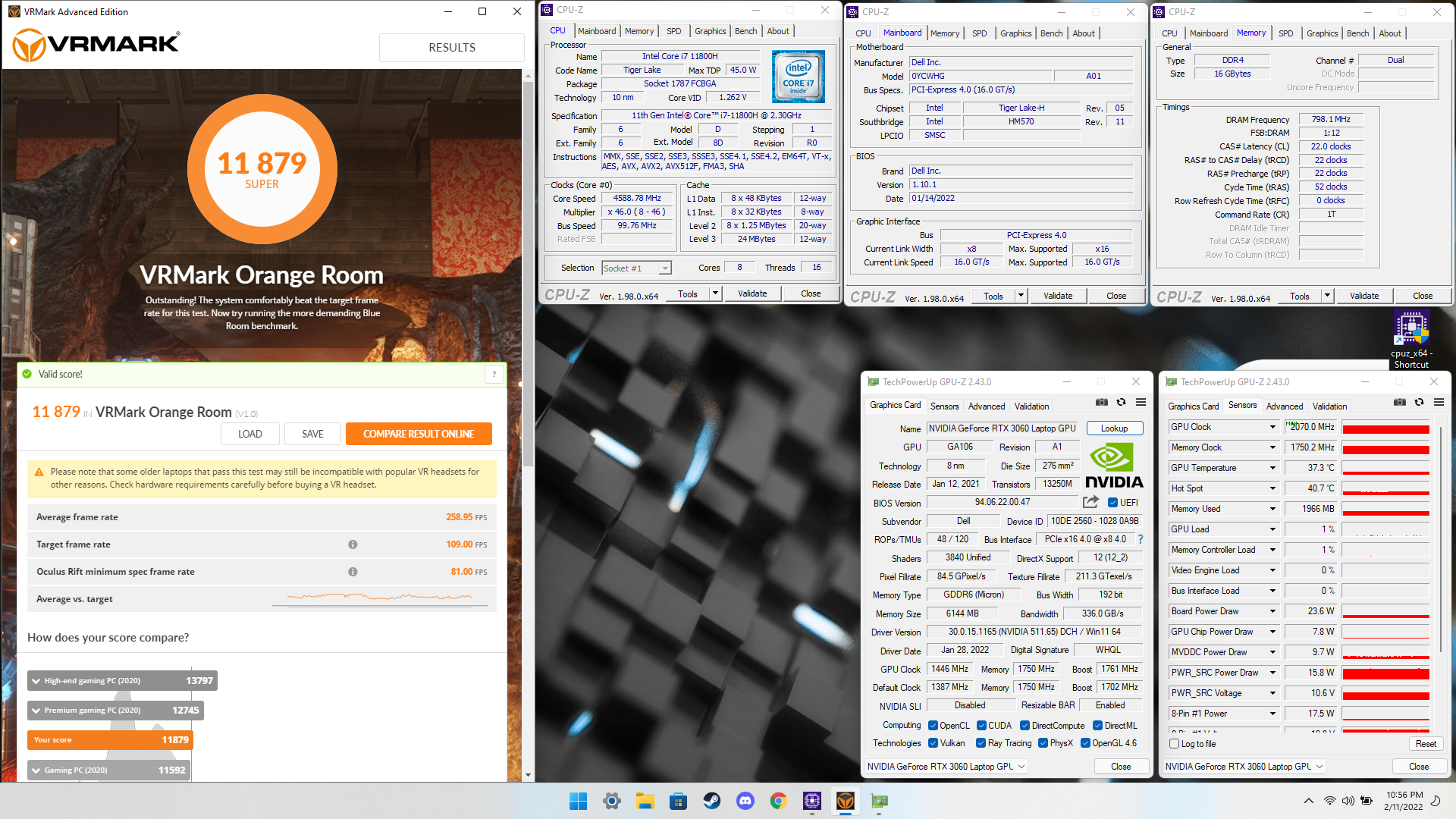Click the GPU Clock sensor graph bar
Screen dimensions: 1456x819
1385,427
